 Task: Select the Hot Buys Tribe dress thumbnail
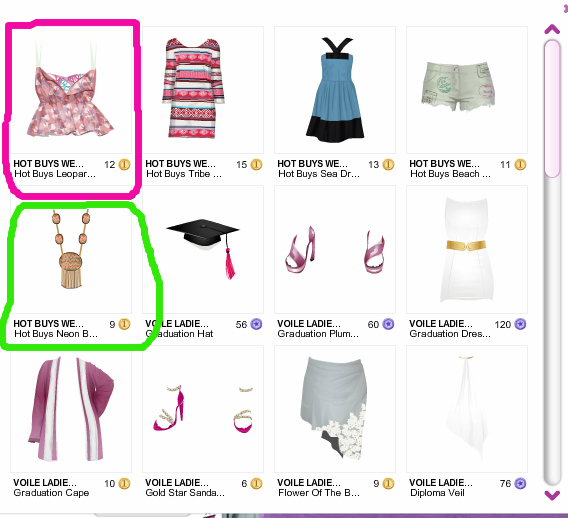203,90
